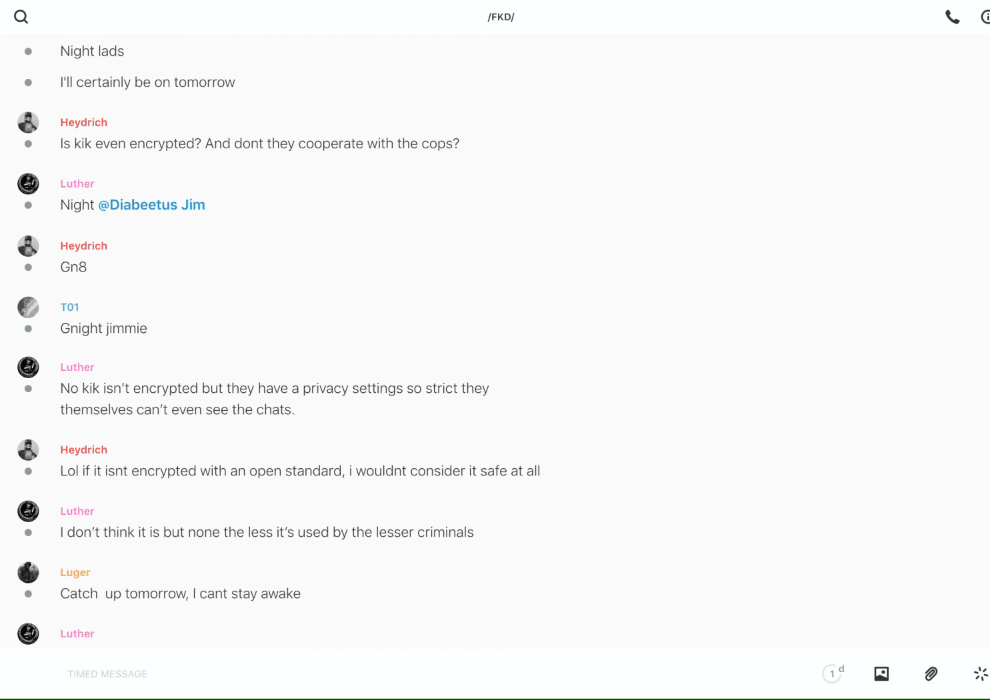Image resolution: width=990 pixels, height=700 pixels.
Task: Click the /FKD/ conversation title
Action: [501, 17]
